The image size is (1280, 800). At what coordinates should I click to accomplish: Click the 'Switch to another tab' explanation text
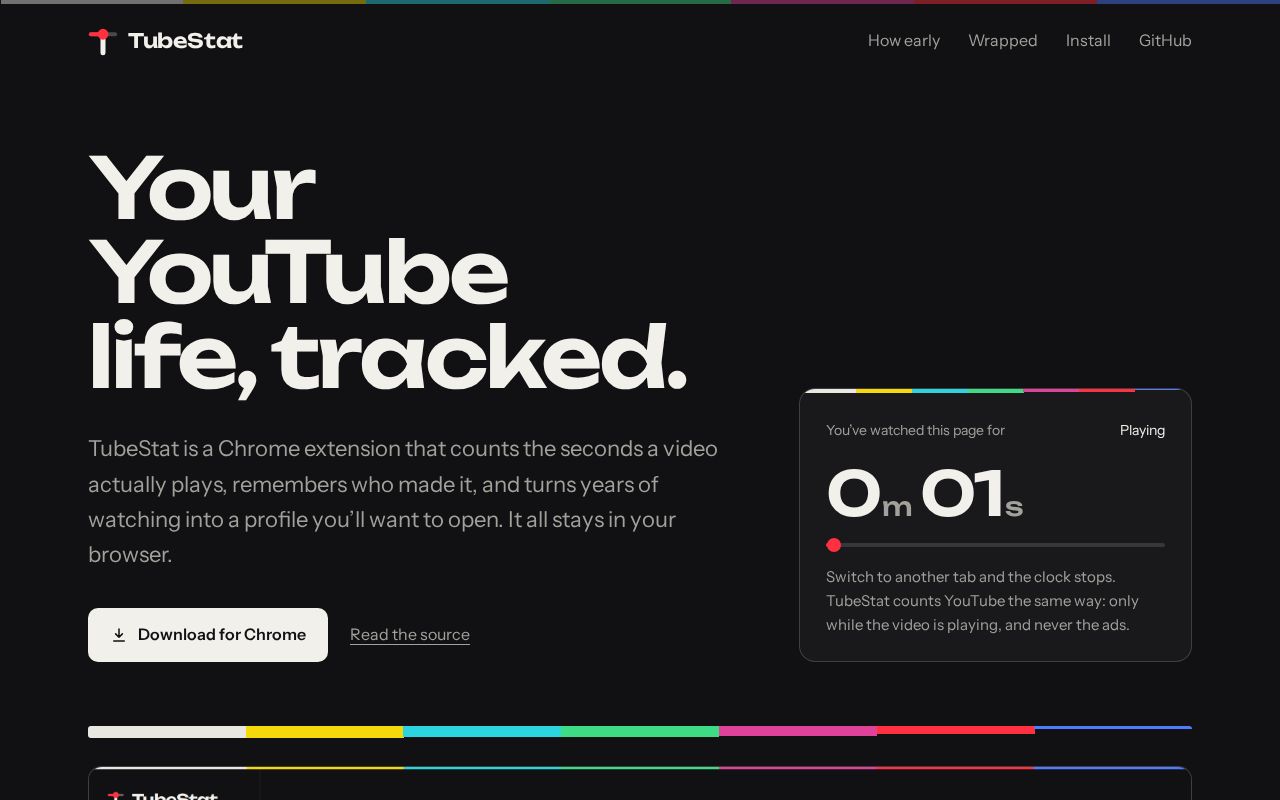pos(983,601)
